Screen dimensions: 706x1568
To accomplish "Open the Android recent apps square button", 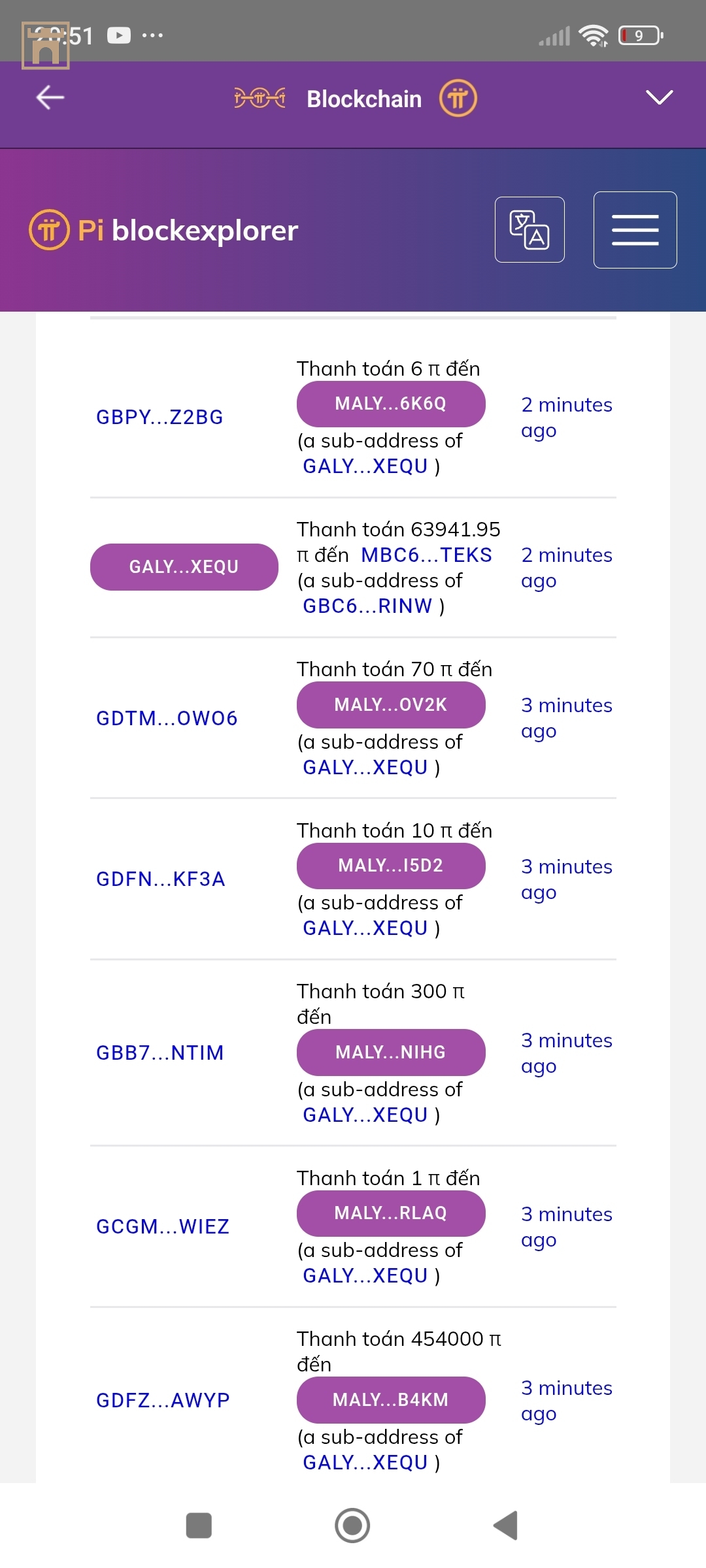I will pos(199,1526).
